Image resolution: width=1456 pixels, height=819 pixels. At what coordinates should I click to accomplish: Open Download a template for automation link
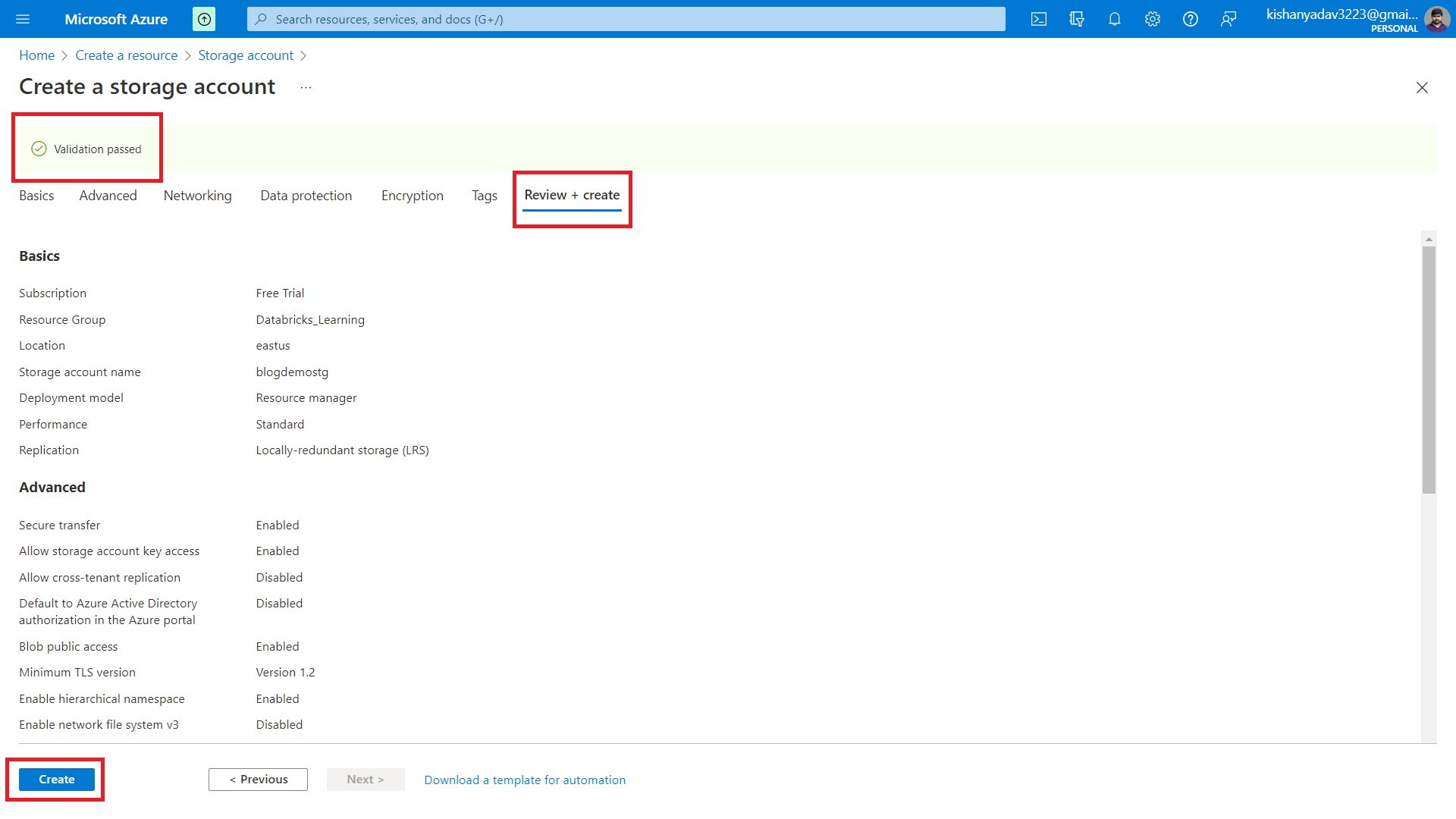tap(525, 780)
